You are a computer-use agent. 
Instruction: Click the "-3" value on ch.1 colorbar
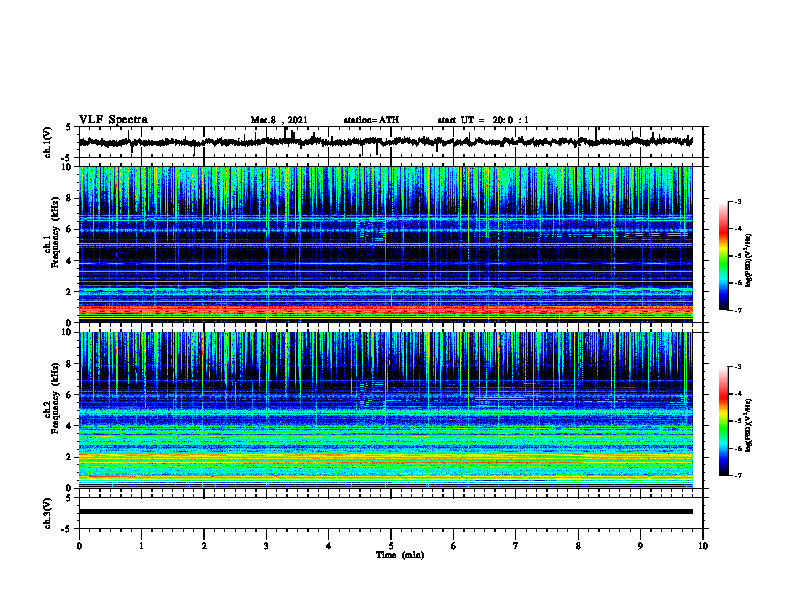click(737, 201)
